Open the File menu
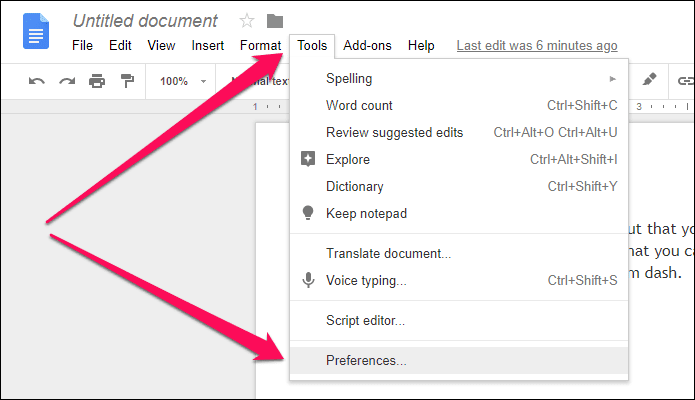695x400 pixels. point(82,45)
